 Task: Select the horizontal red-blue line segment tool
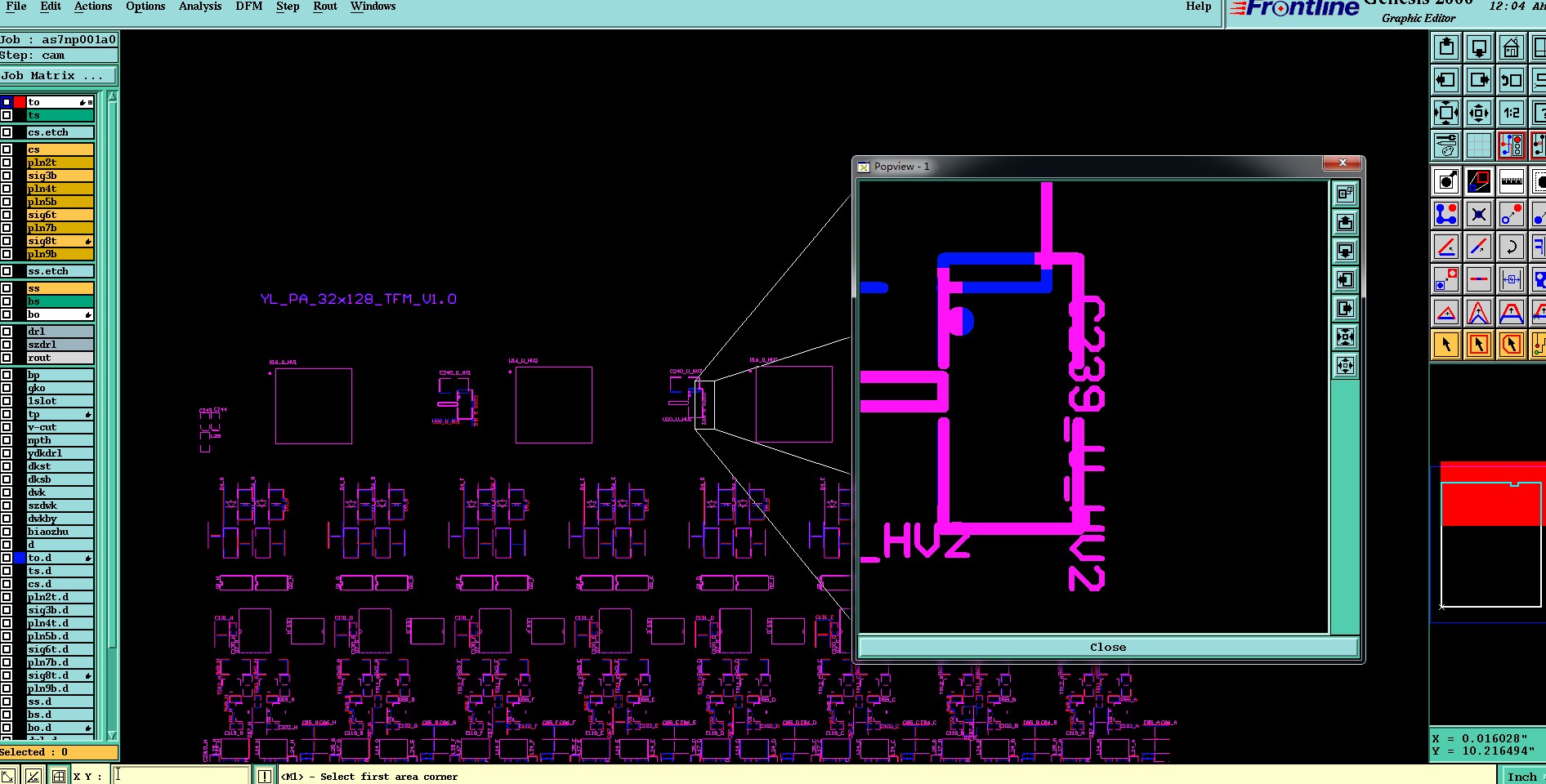[1479, 279]
